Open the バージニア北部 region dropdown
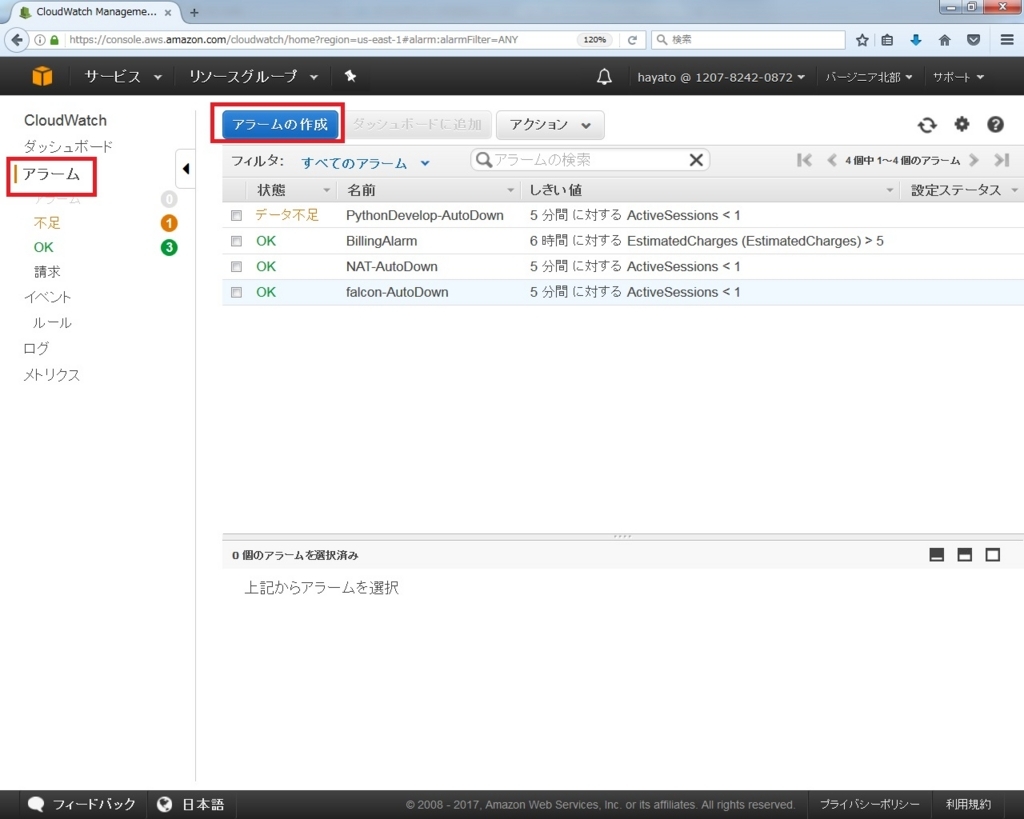 pos(869,77)
